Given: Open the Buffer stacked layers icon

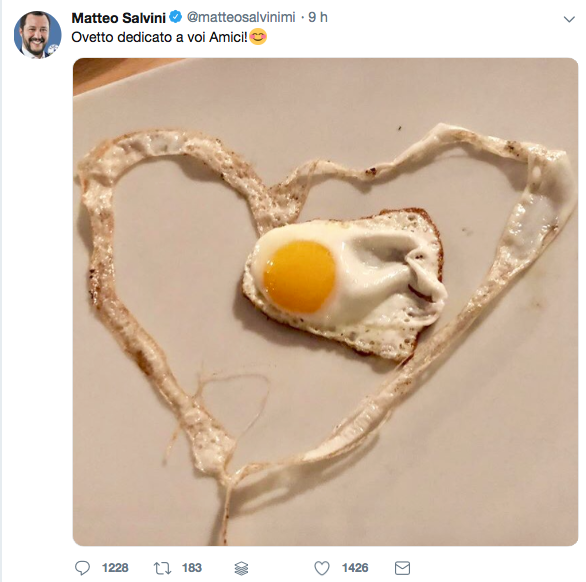Looking at the screenshot, I should pyautogui.click(x=241, y=568).
